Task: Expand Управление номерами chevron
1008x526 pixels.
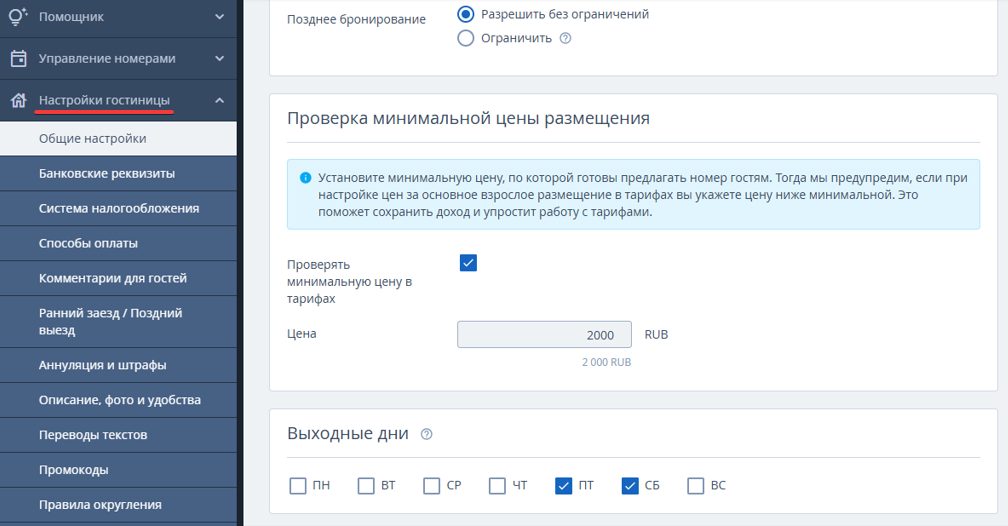Action: pos(219,59)
